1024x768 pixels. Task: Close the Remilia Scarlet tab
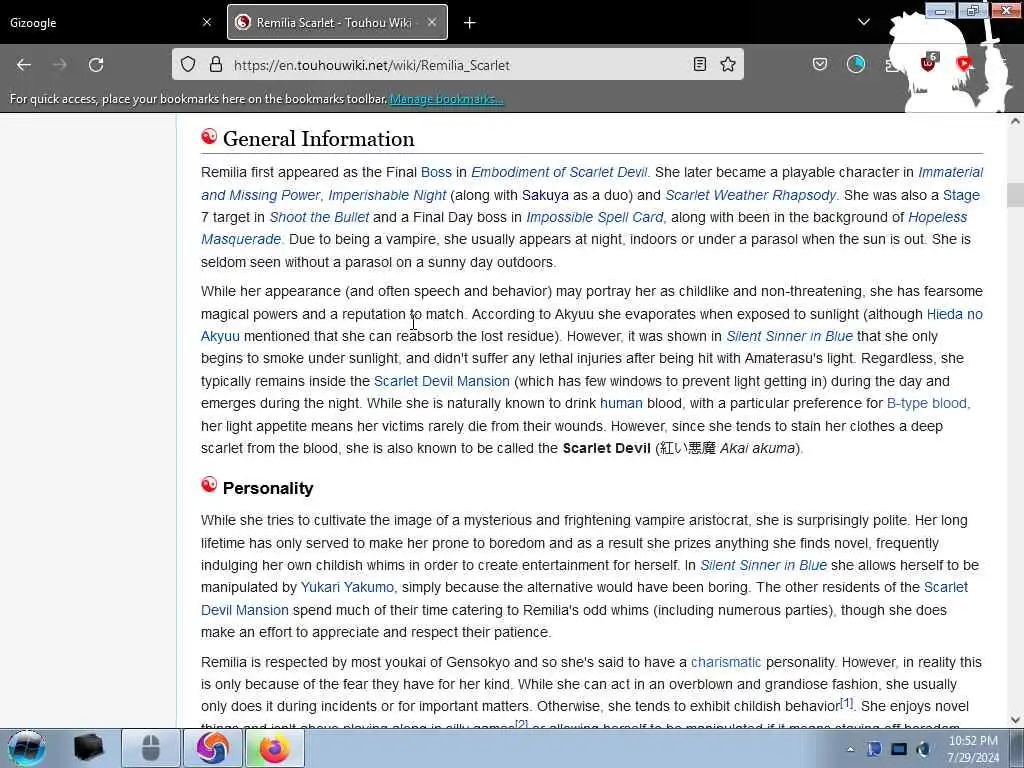coord(432,22)
